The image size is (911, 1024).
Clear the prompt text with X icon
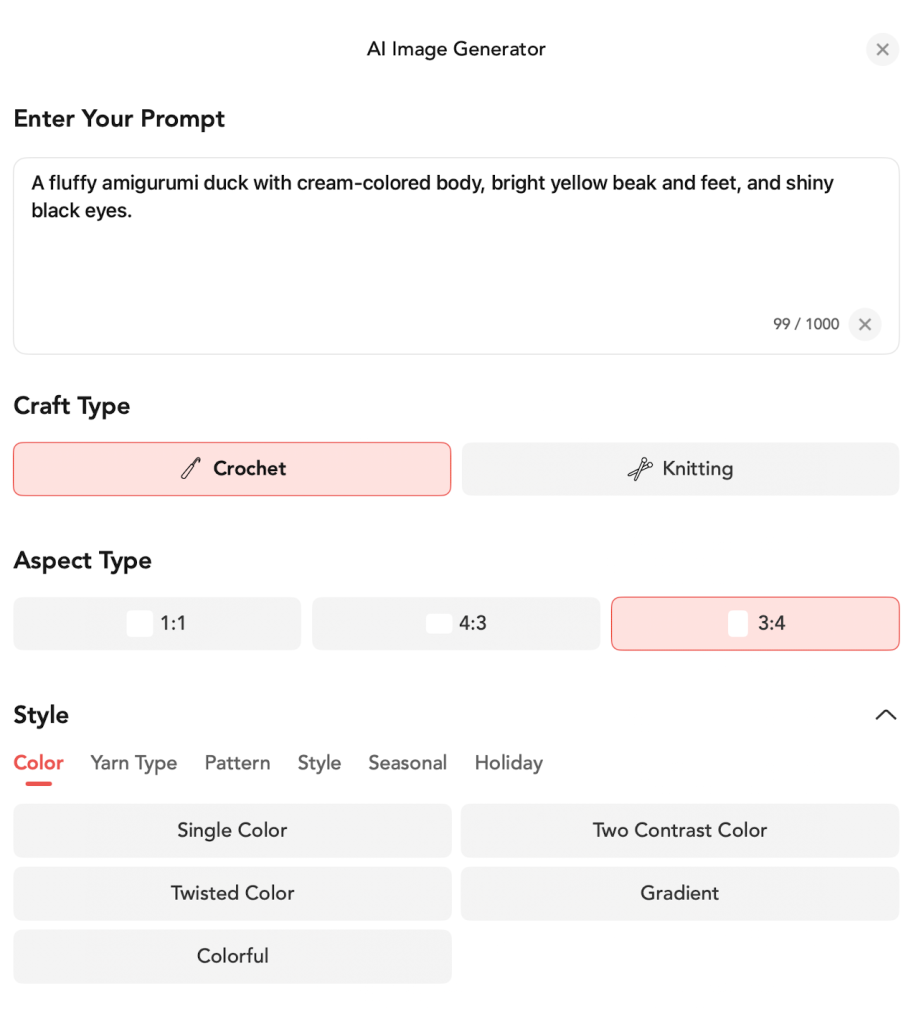(x=865, y=324)
